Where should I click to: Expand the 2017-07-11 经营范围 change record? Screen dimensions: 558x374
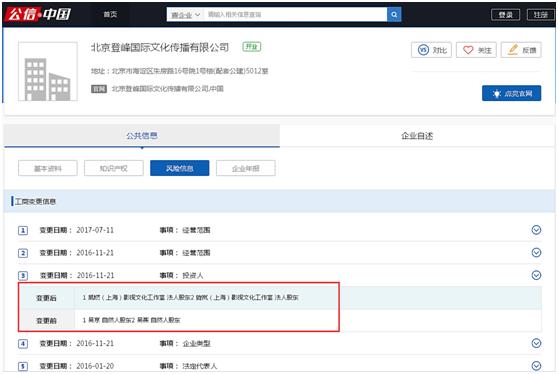pos(536,230)
